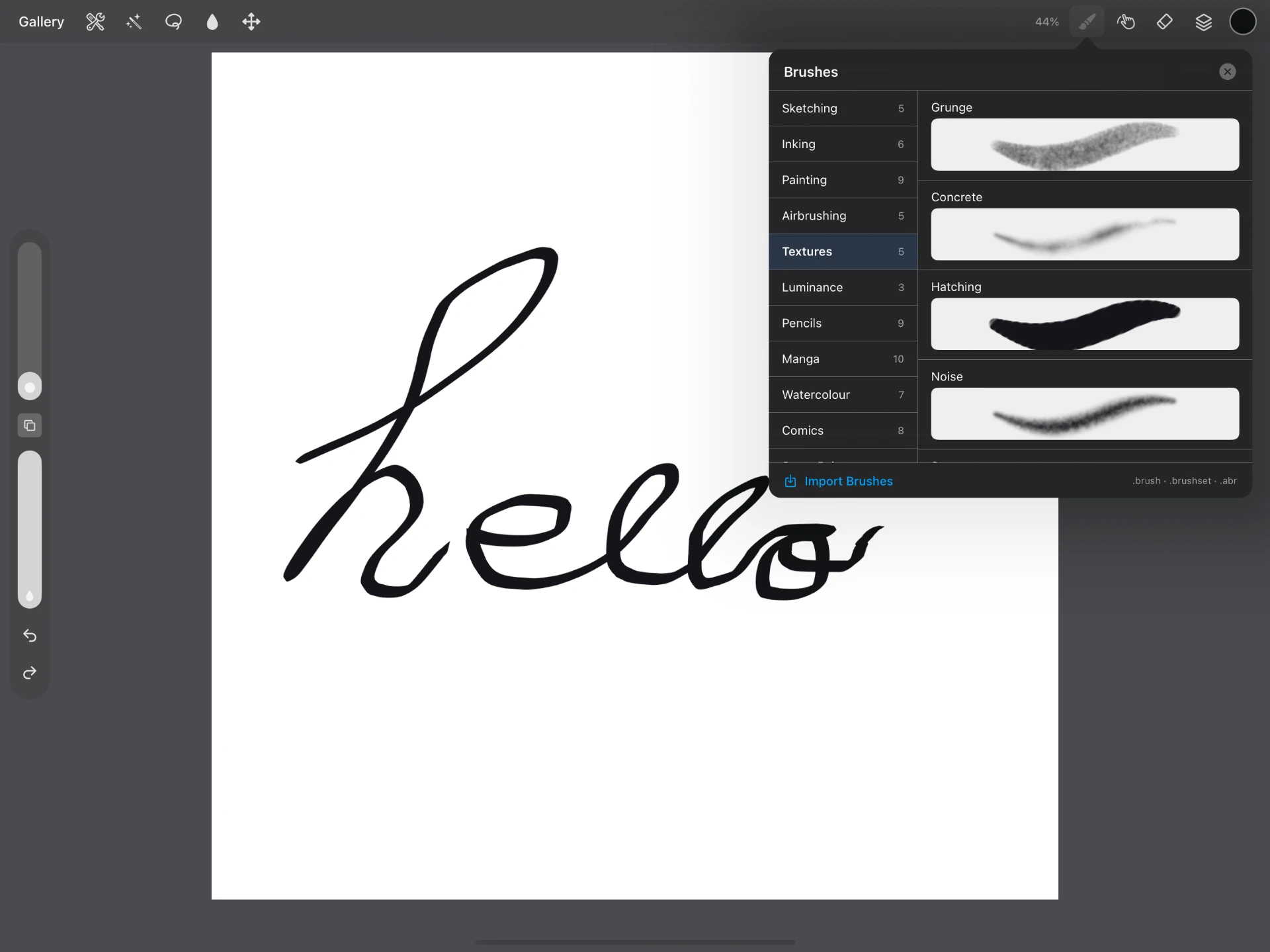Image resolution: width=1270 pixels, height=952 pixels.
Task: Open the Inking brush set
Action: 843,144
